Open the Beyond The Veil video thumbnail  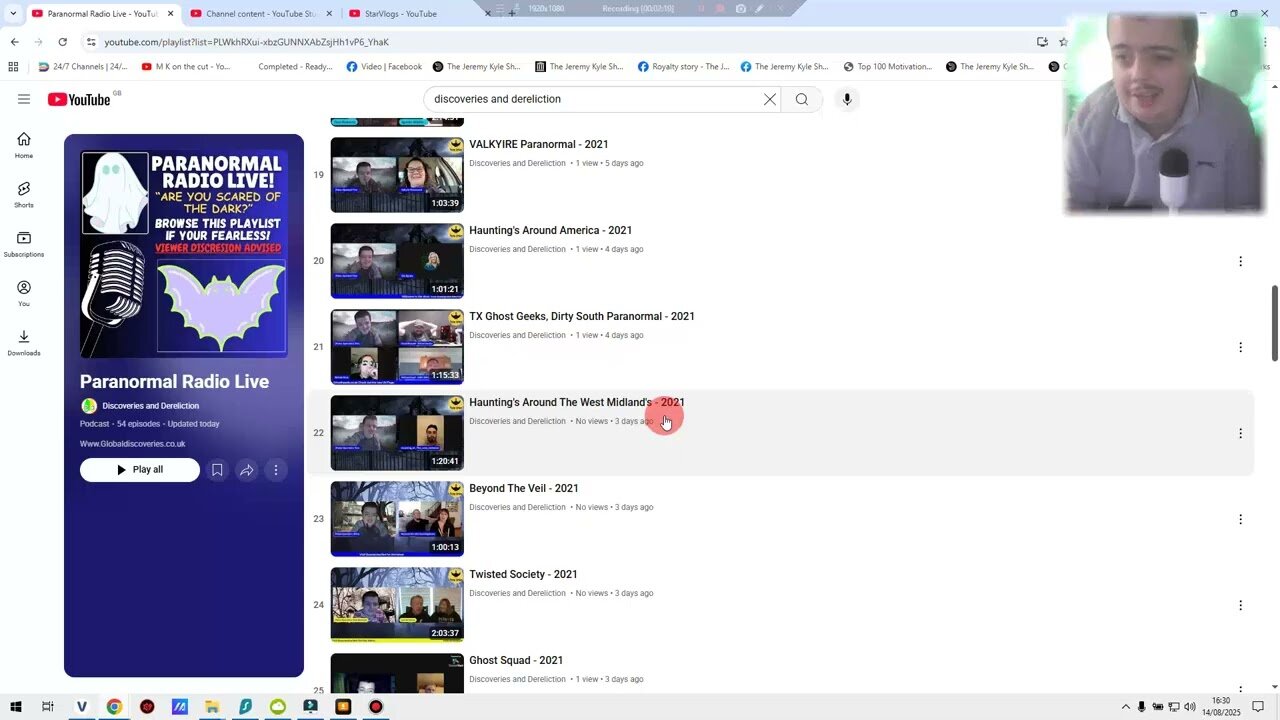[397, 519]
